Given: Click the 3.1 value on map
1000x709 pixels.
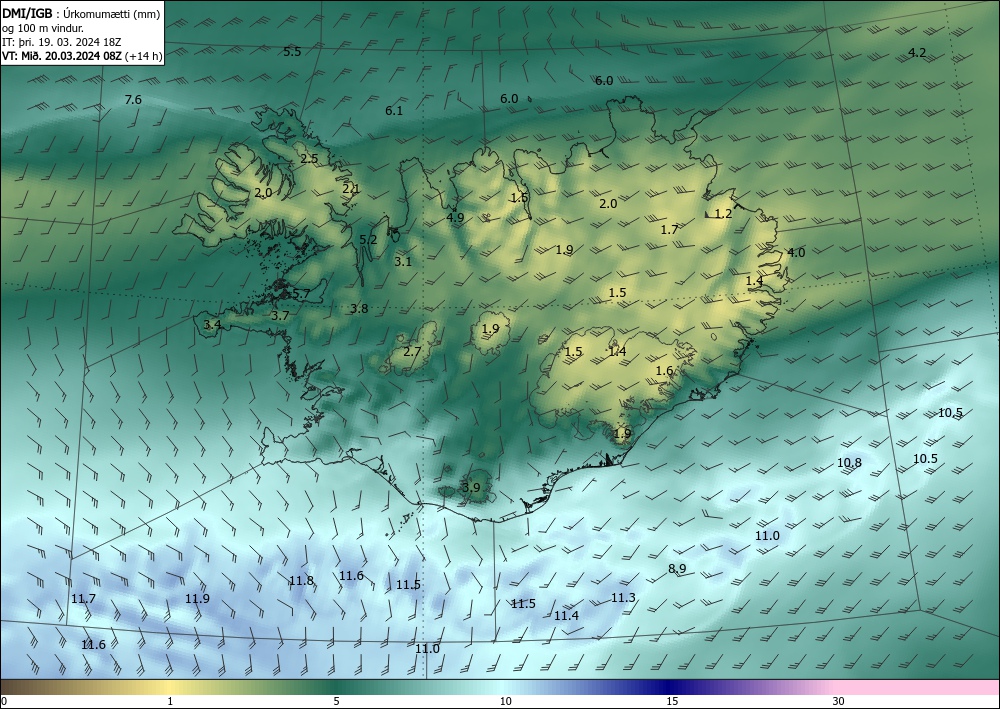Looking at the screenshot, I should pyautogui.click(x=403, y=261).
